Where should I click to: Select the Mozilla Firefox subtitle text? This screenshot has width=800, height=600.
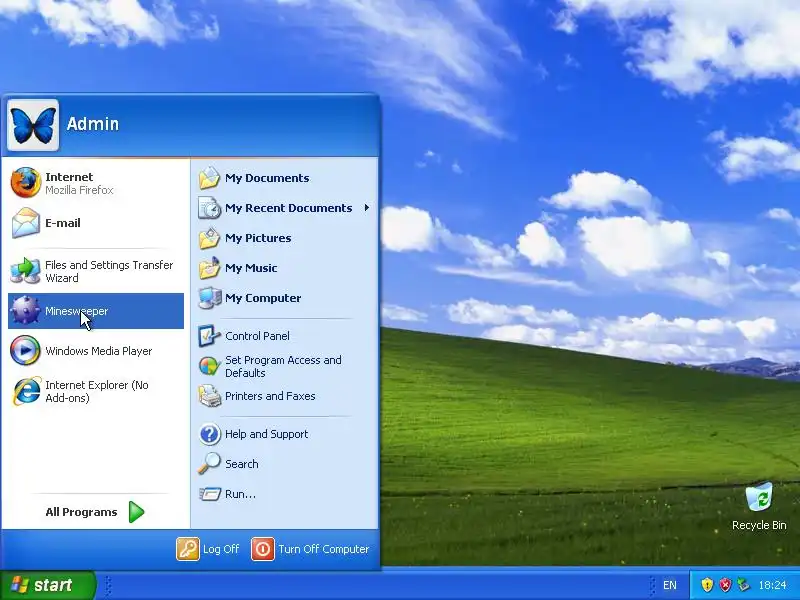[x=79, y=190]
